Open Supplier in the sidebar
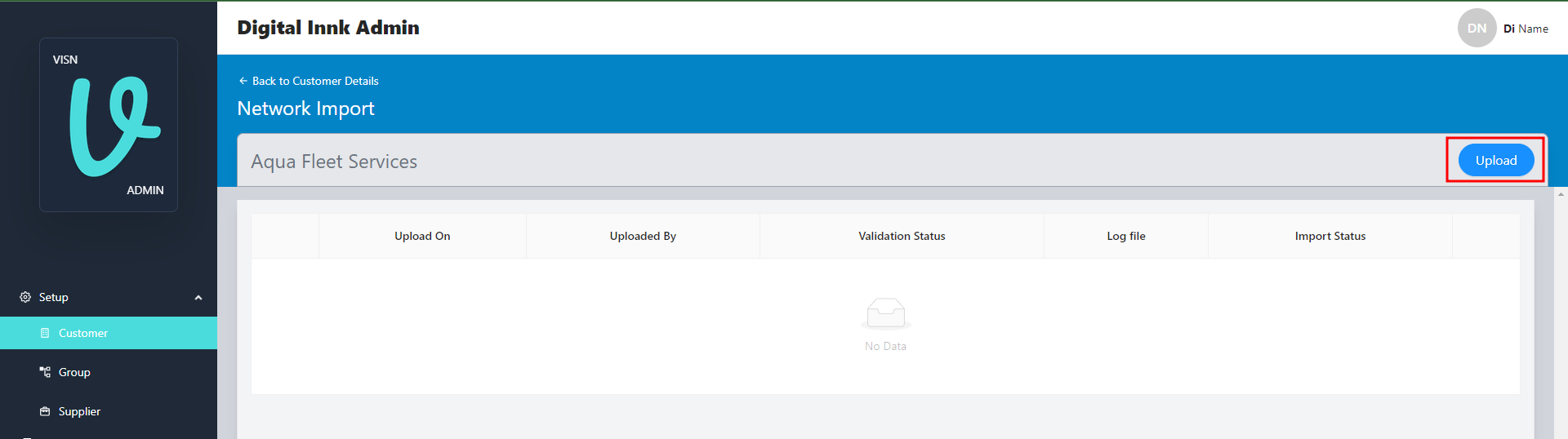 tap(109, 411)
